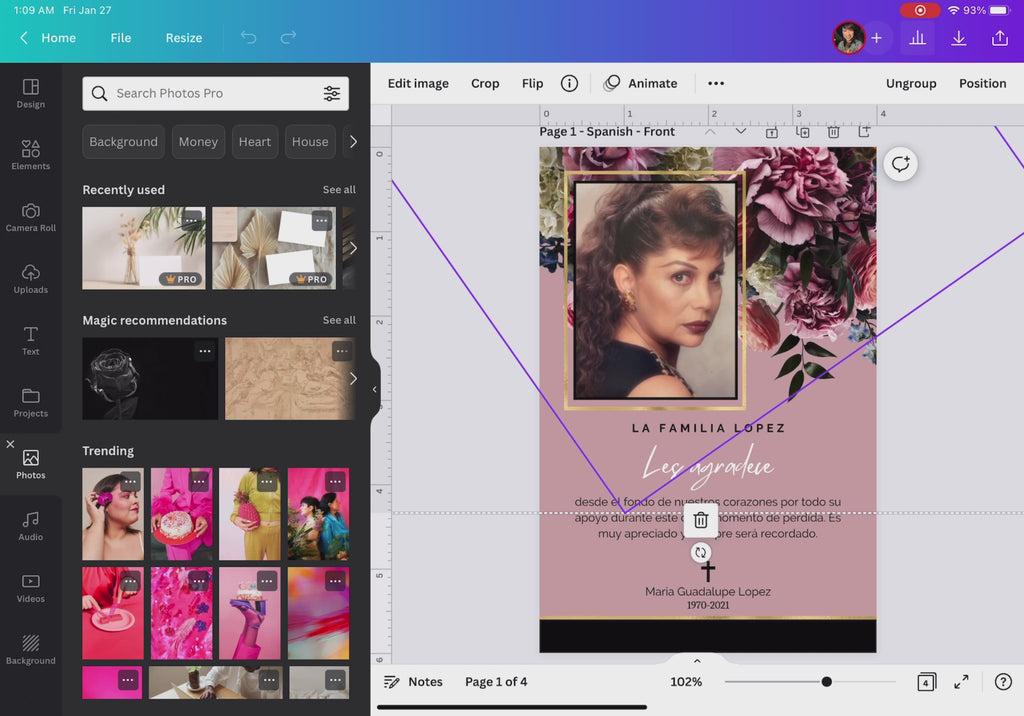Screen dimensions: 1024x716
Task: Open the Home menu
Action: (58, 38)
